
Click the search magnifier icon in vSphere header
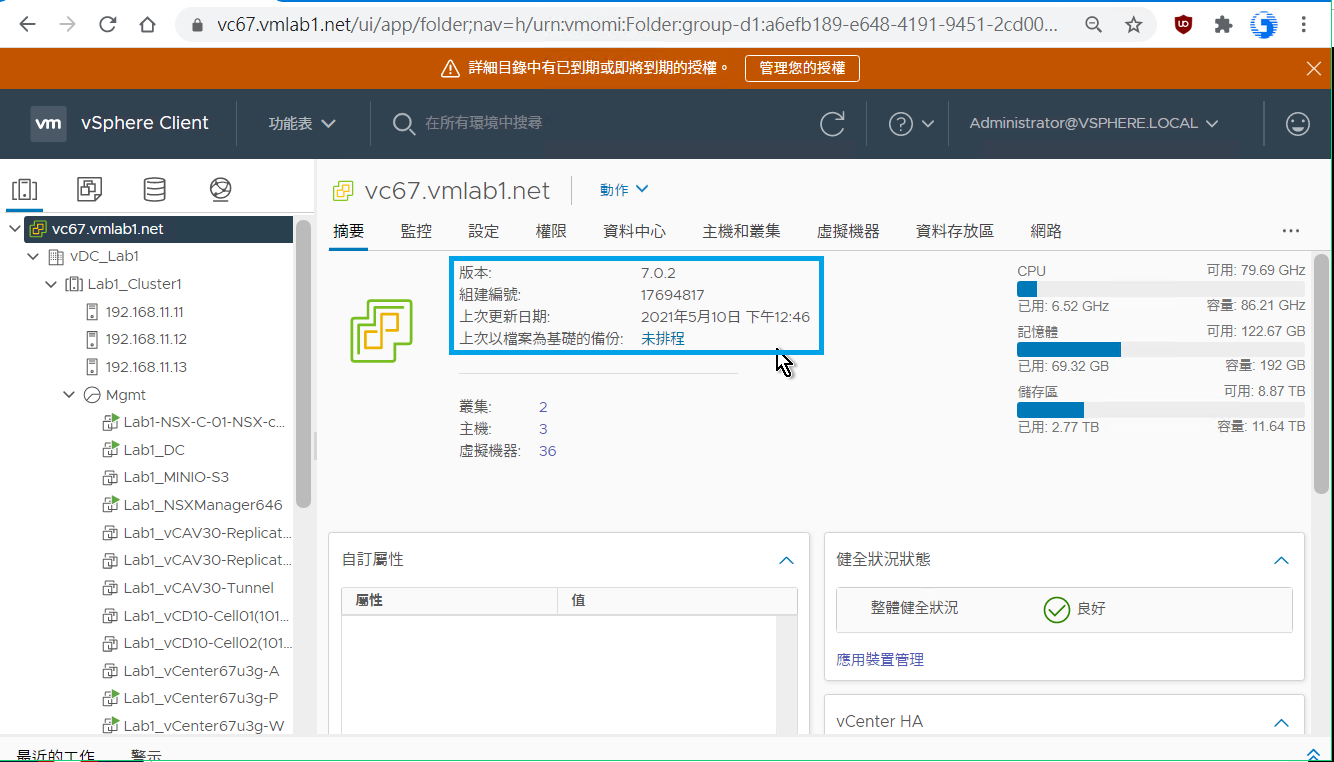click(x=403, y=123)
